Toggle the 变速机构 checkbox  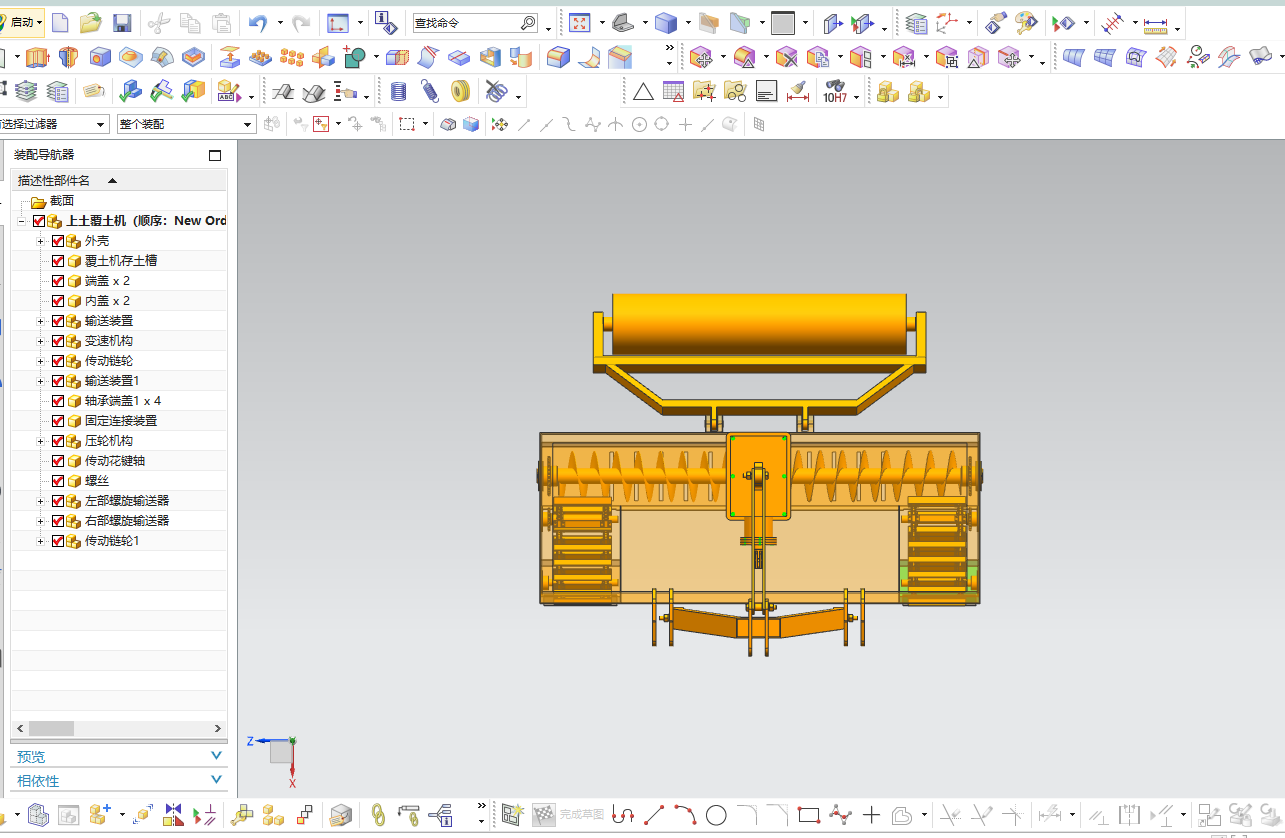(x=58, y=341)
